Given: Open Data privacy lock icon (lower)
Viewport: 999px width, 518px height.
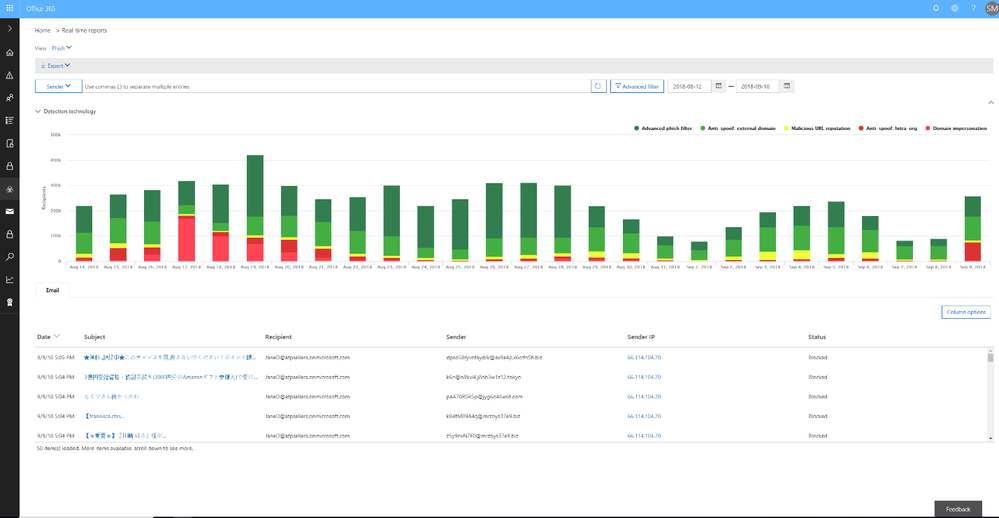Looking at the screenshot, I should (x=10, y=234).
